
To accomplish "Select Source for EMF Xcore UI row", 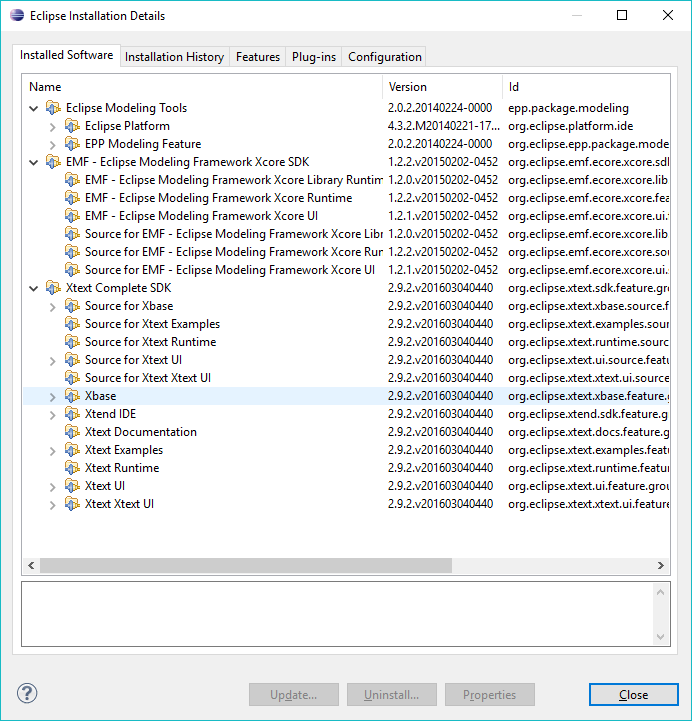I will (230, 270).
